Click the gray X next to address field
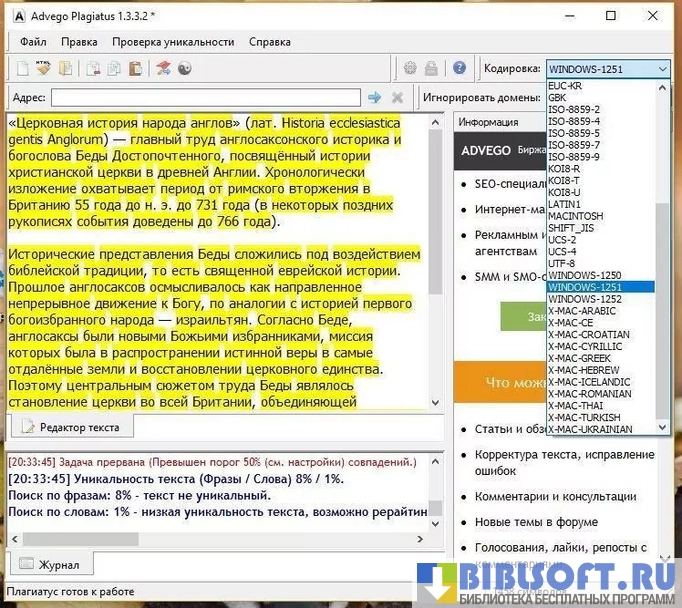 point(397,98)
